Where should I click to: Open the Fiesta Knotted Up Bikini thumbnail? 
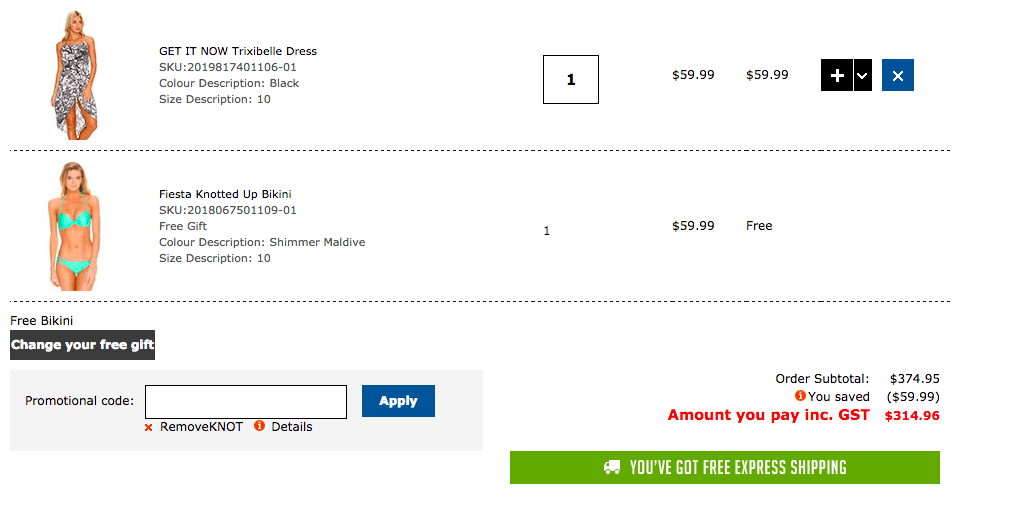pyautogui.click(x=75, y=226)
